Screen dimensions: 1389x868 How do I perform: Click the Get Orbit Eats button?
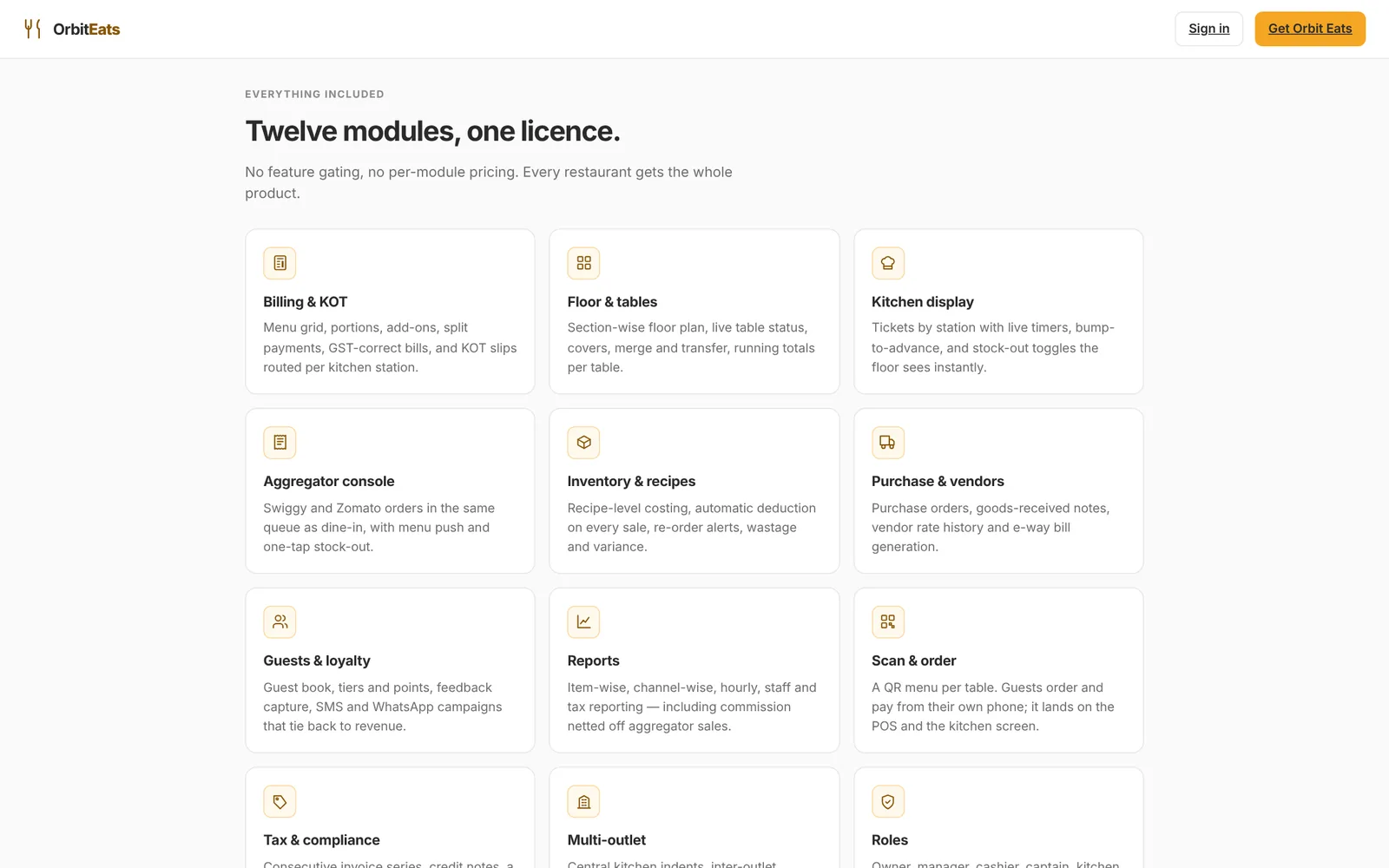(x=1310, y=29)
